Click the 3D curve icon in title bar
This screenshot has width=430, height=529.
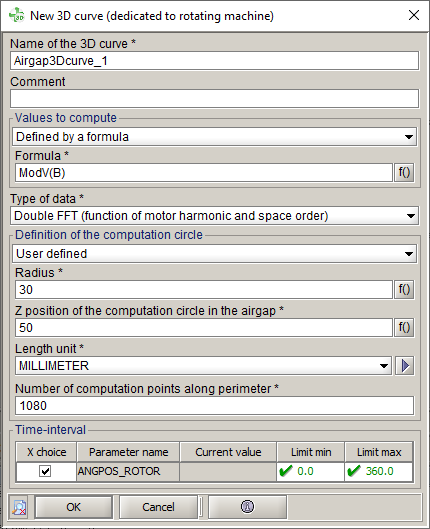coord(16,16)
